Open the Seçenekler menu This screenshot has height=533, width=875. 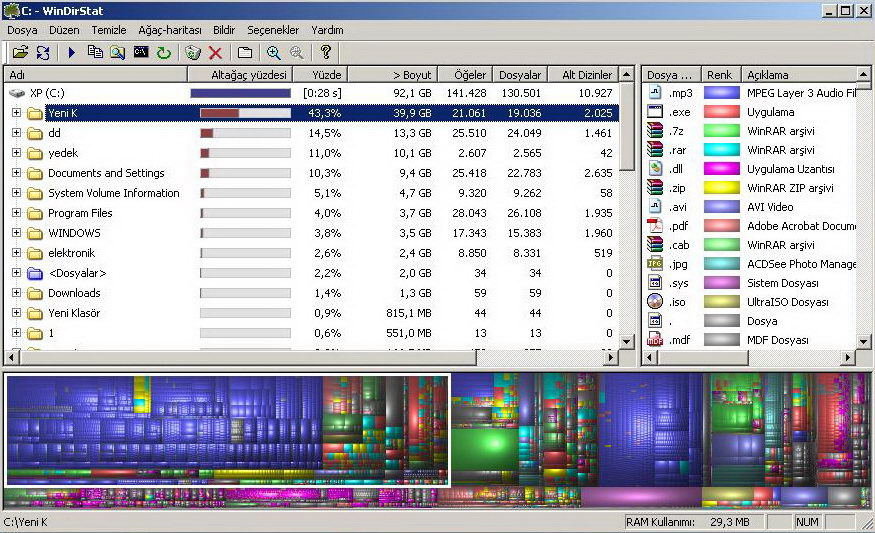(x=273, y=30)
